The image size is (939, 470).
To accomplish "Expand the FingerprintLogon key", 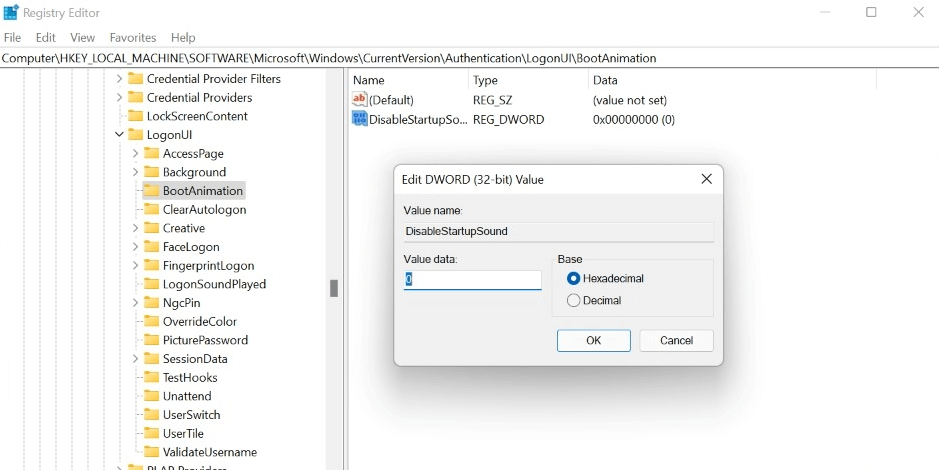I will click(x=135, y=265).
